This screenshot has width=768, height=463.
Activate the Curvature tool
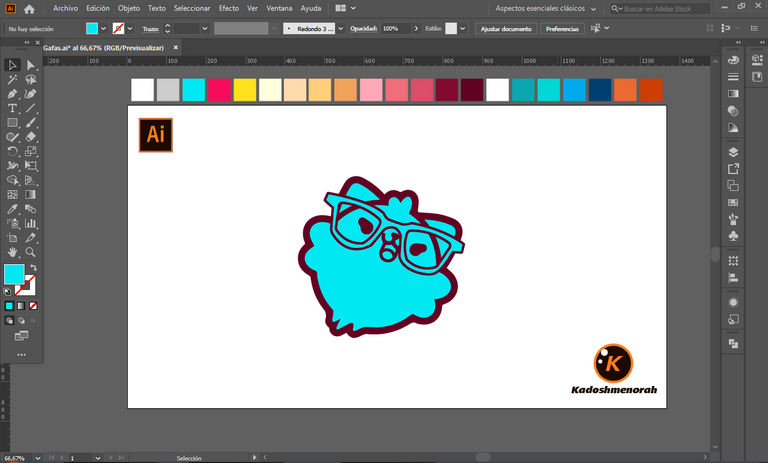click(30, 94)
